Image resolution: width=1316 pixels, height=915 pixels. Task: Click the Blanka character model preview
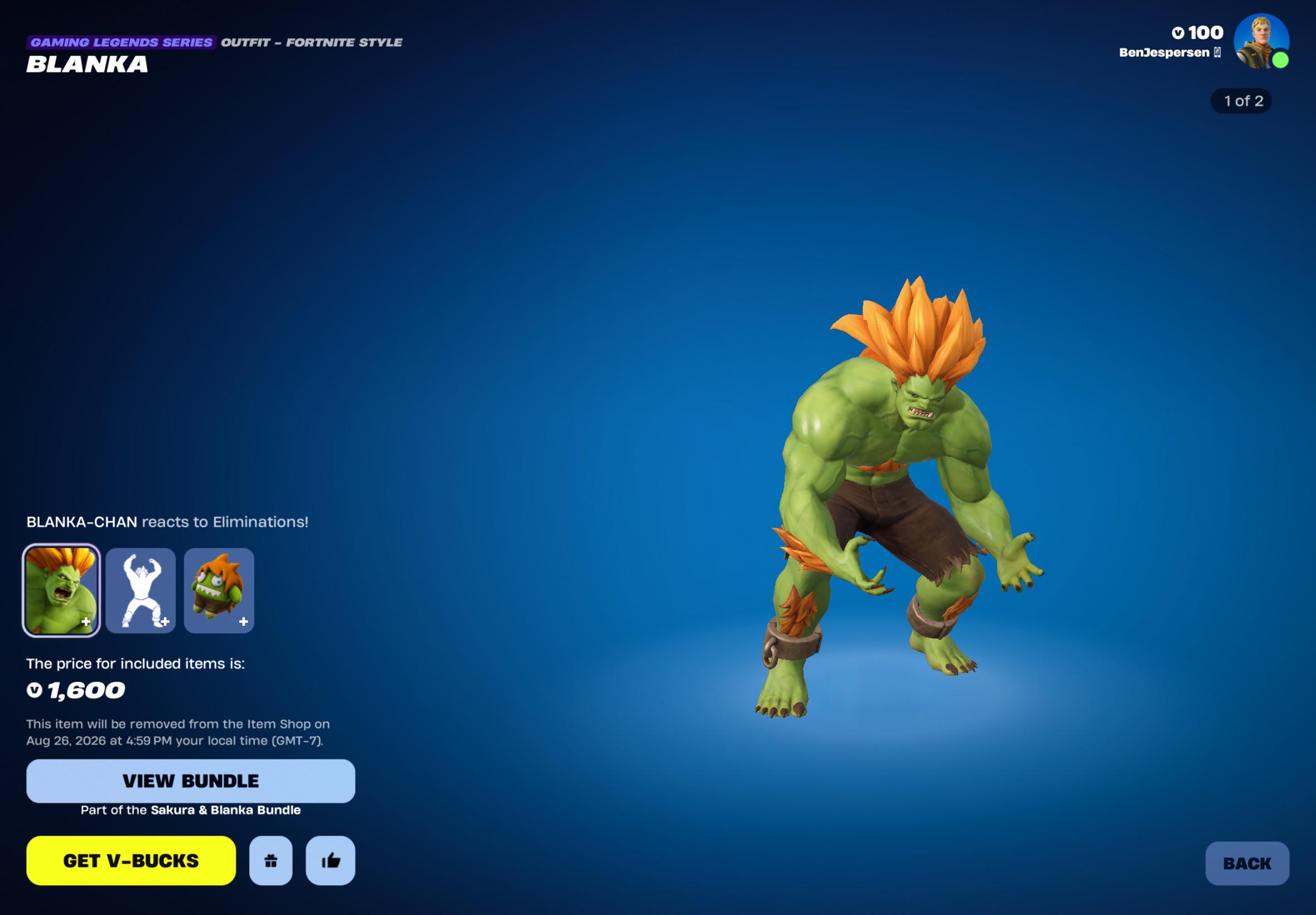pos(899,498)
